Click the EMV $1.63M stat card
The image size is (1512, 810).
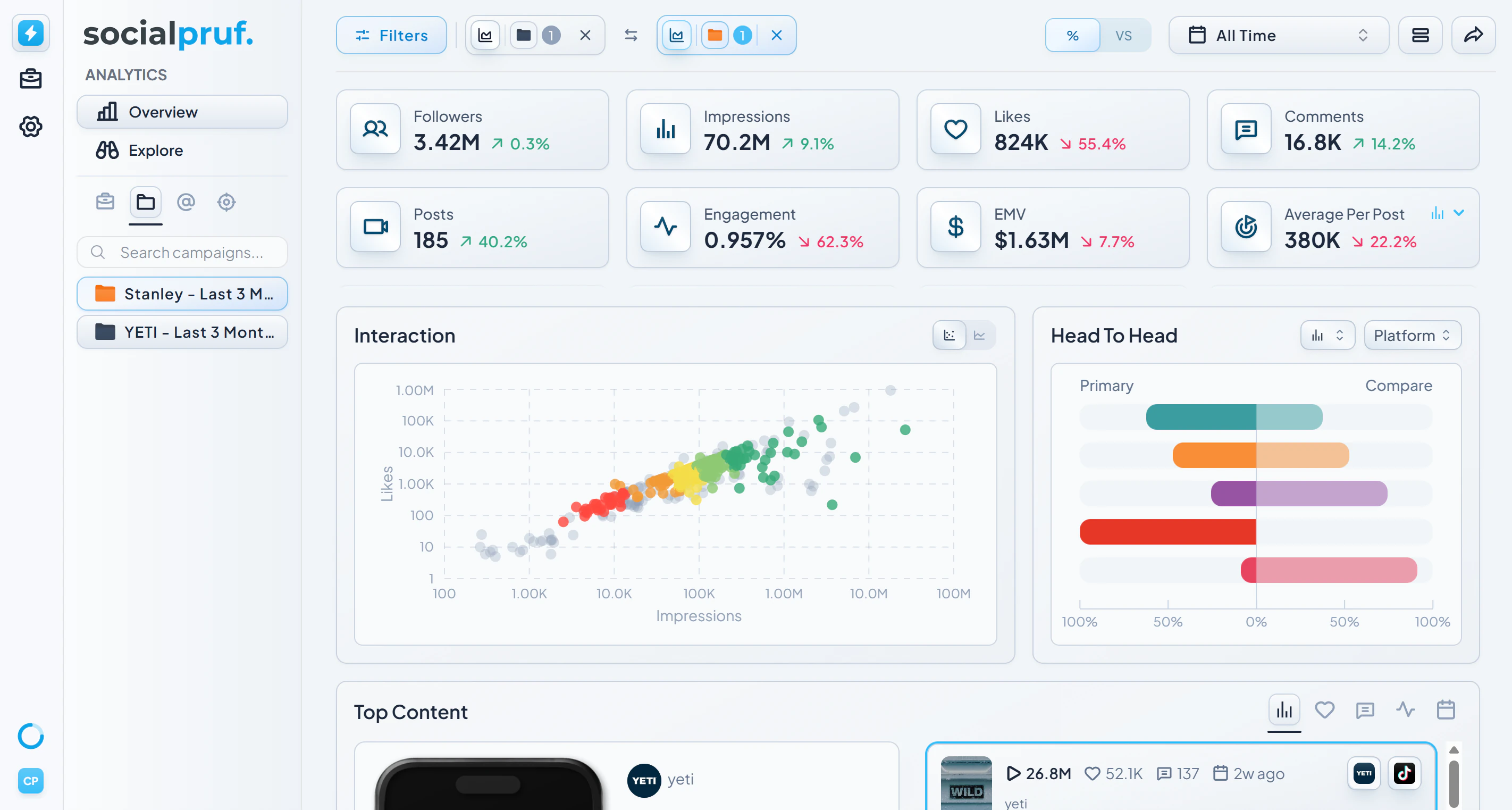coord(1053,228)
